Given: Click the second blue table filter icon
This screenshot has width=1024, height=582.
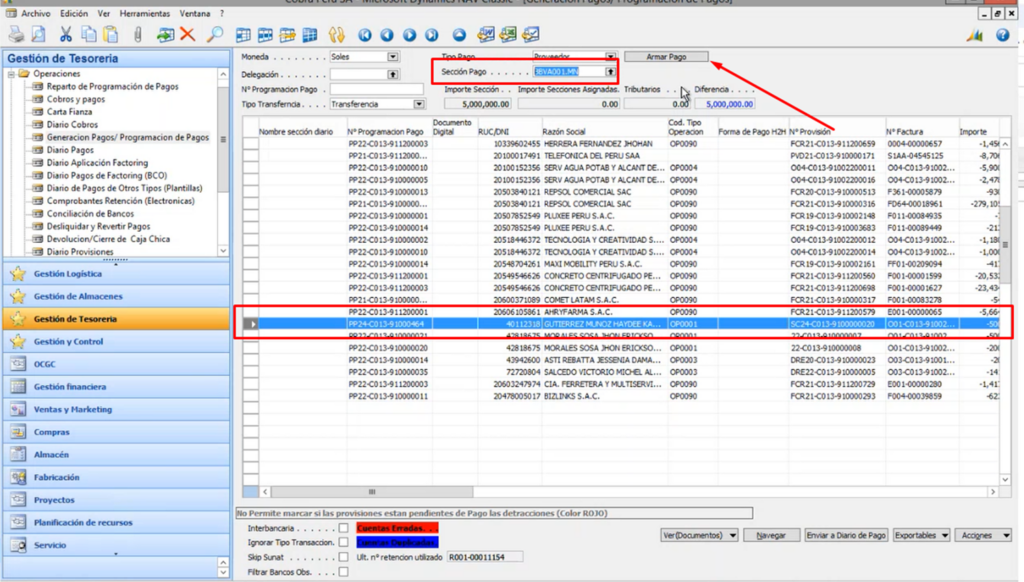Looking at the screenshot, I should coord(265,35).
